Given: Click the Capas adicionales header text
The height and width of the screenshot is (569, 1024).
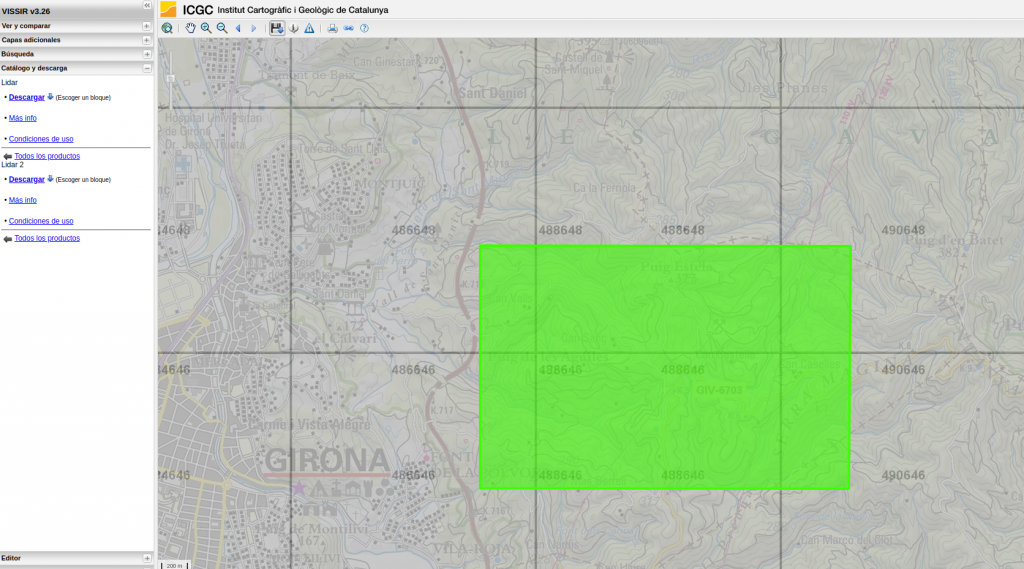Looking at the screenshot, I should click(31, 40).
